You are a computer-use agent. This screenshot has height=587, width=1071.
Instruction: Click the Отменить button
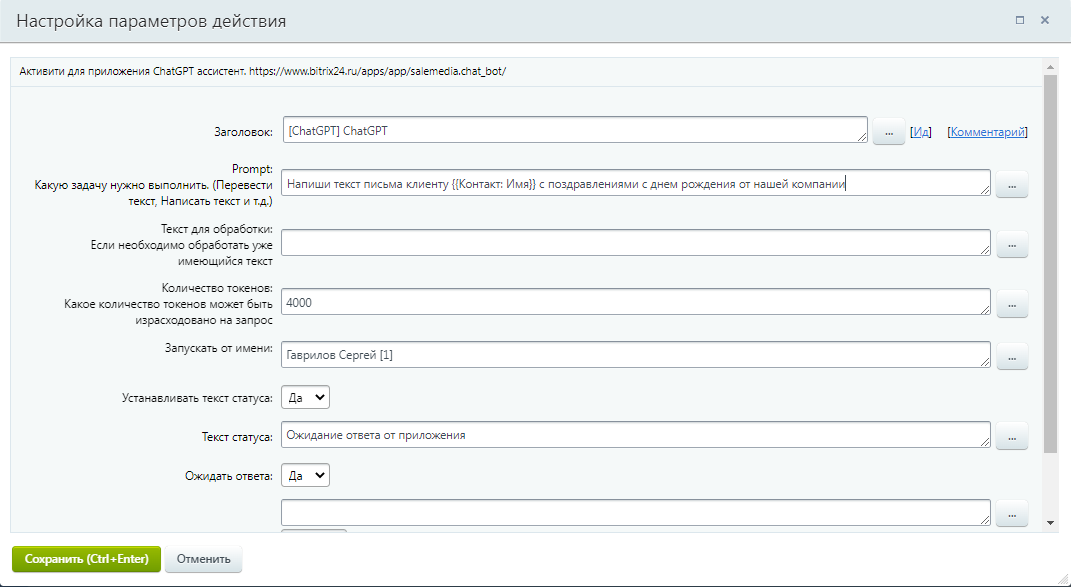click(203, 559)
